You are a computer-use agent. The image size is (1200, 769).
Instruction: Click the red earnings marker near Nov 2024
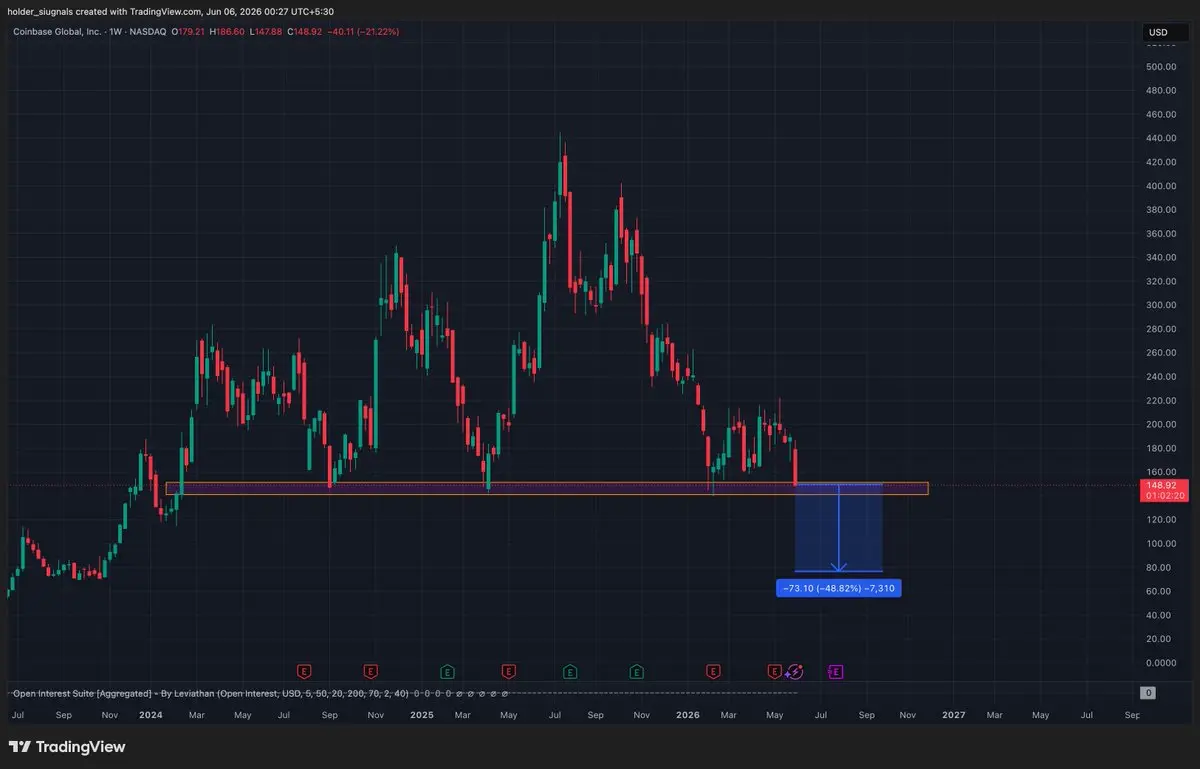coord(370,671)
